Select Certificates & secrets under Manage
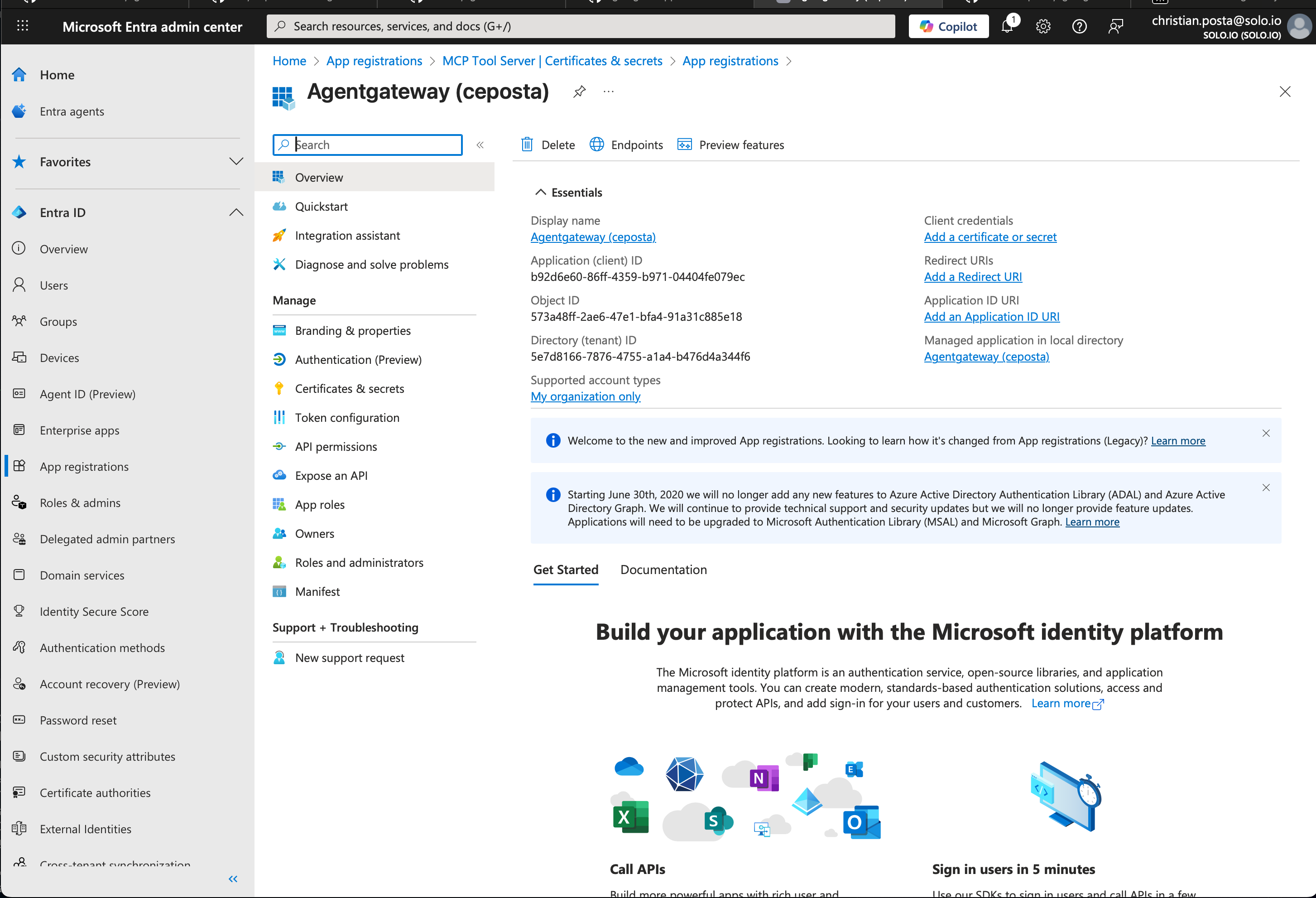 pyautogui.click(x=350, y=388)
